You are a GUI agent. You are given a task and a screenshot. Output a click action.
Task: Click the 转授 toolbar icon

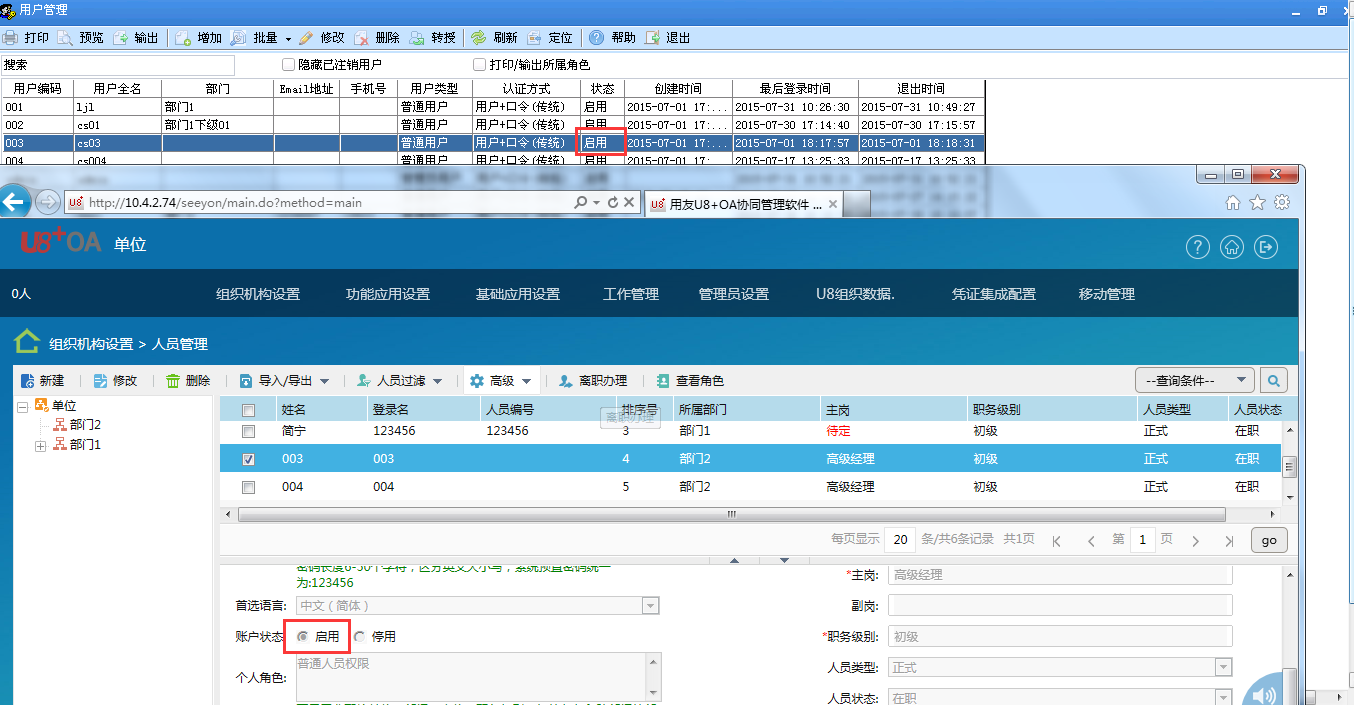tap(417, 38)
